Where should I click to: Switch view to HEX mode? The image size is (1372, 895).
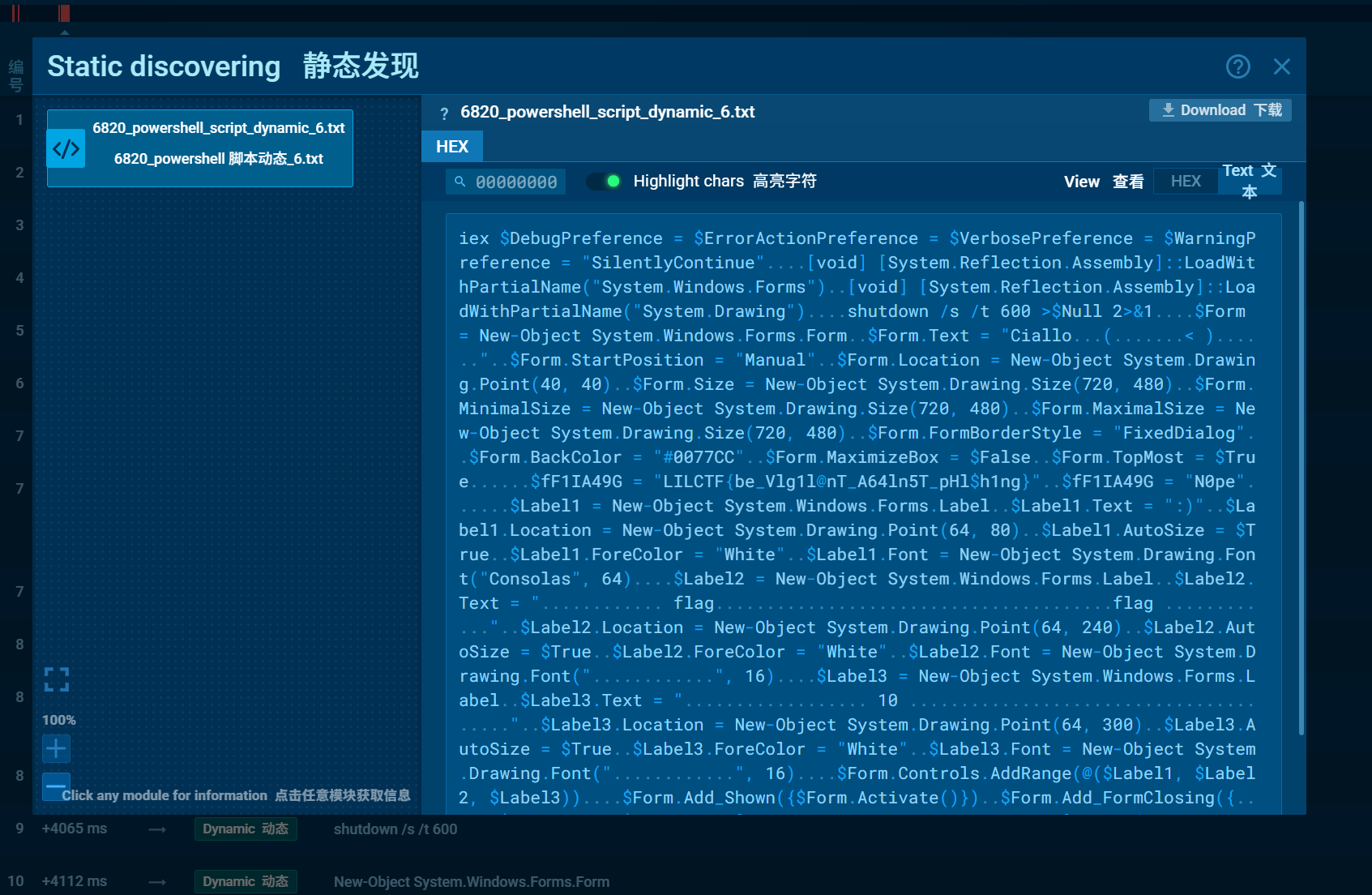[x=1185, y=182]
